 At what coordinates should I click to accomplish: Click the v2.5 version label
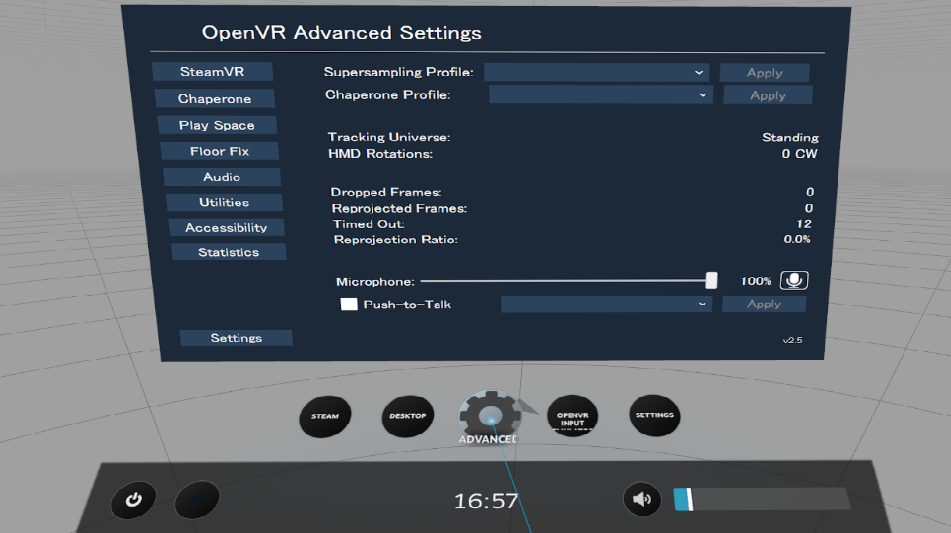[792, 340]
